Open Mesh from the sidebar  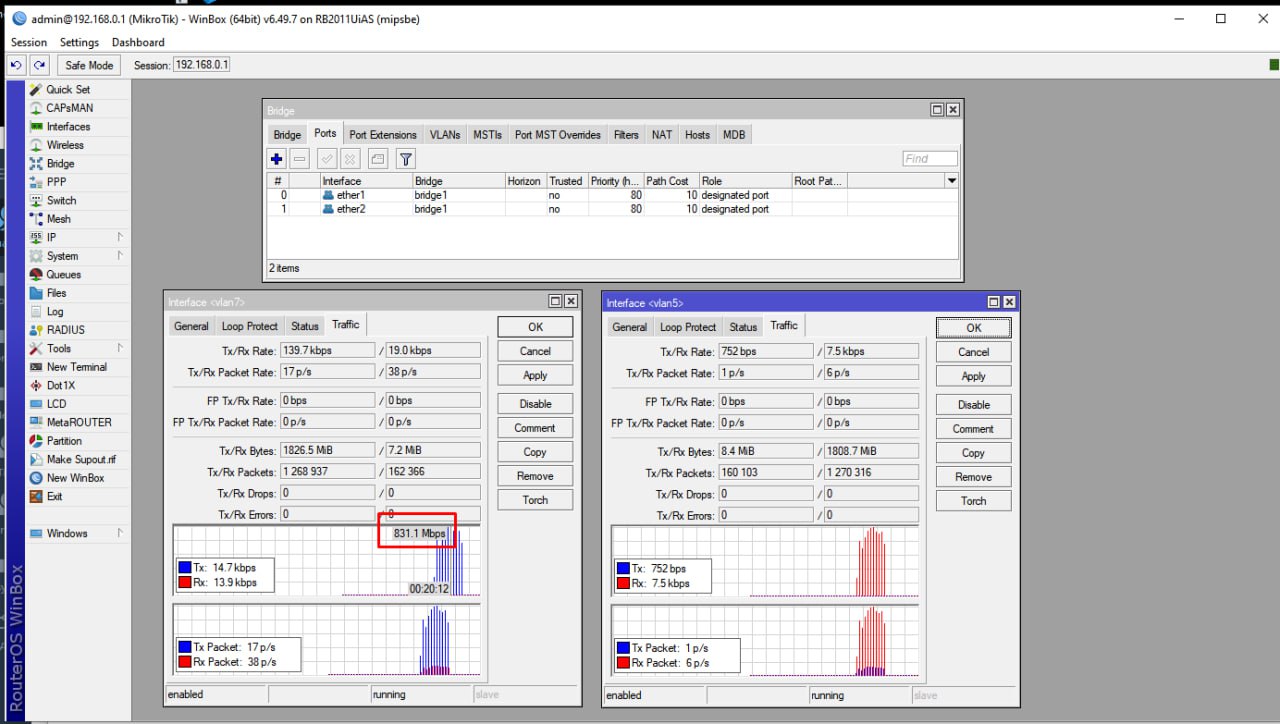pos(58,219)
